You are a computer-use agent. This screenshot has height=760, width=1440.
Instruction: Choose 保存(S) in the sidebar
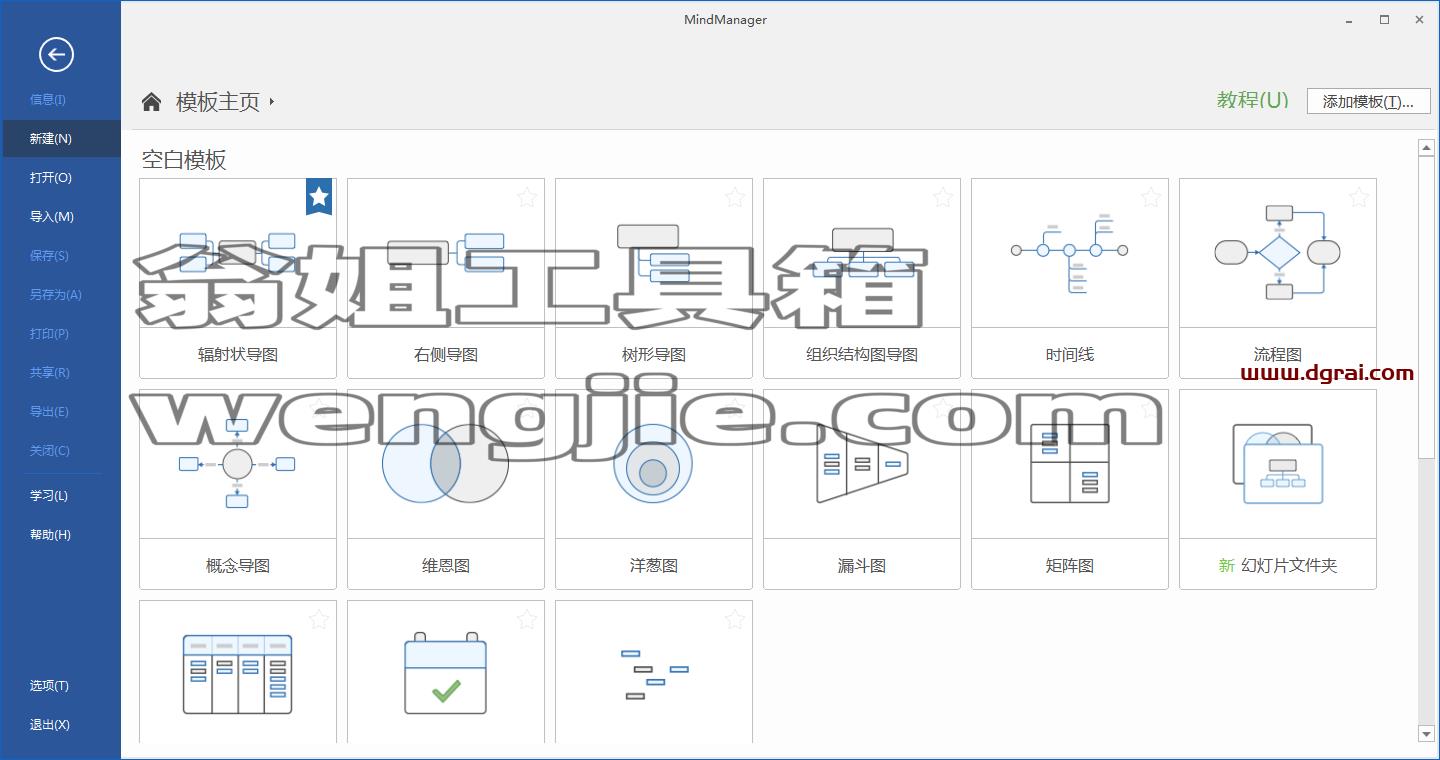point(60,255)
